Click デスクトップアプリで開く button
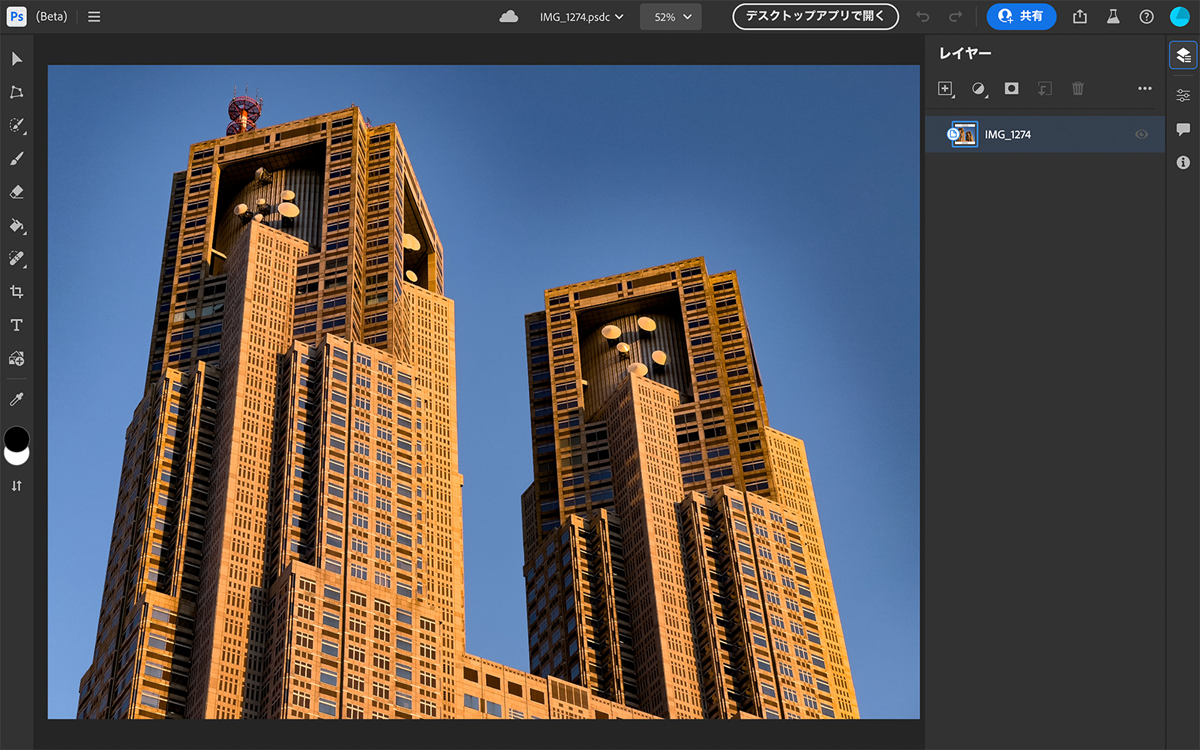This screenshot has width=1200, height=750. tap(815, 17)
